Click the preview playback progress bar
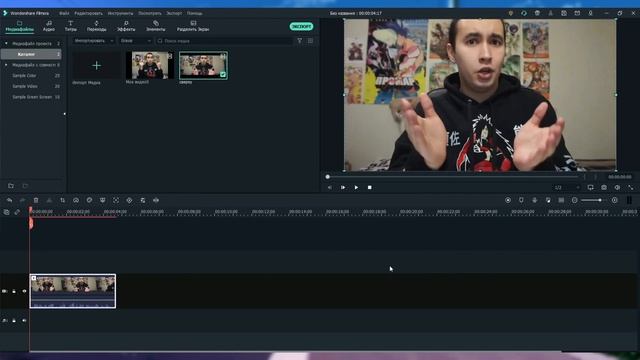This screenshot has width=640, height=360. 452,177
